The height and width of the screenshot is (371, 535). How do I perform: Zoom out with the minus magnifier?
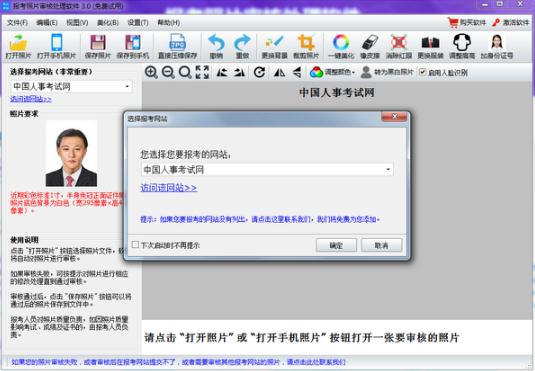coord(168,72)
